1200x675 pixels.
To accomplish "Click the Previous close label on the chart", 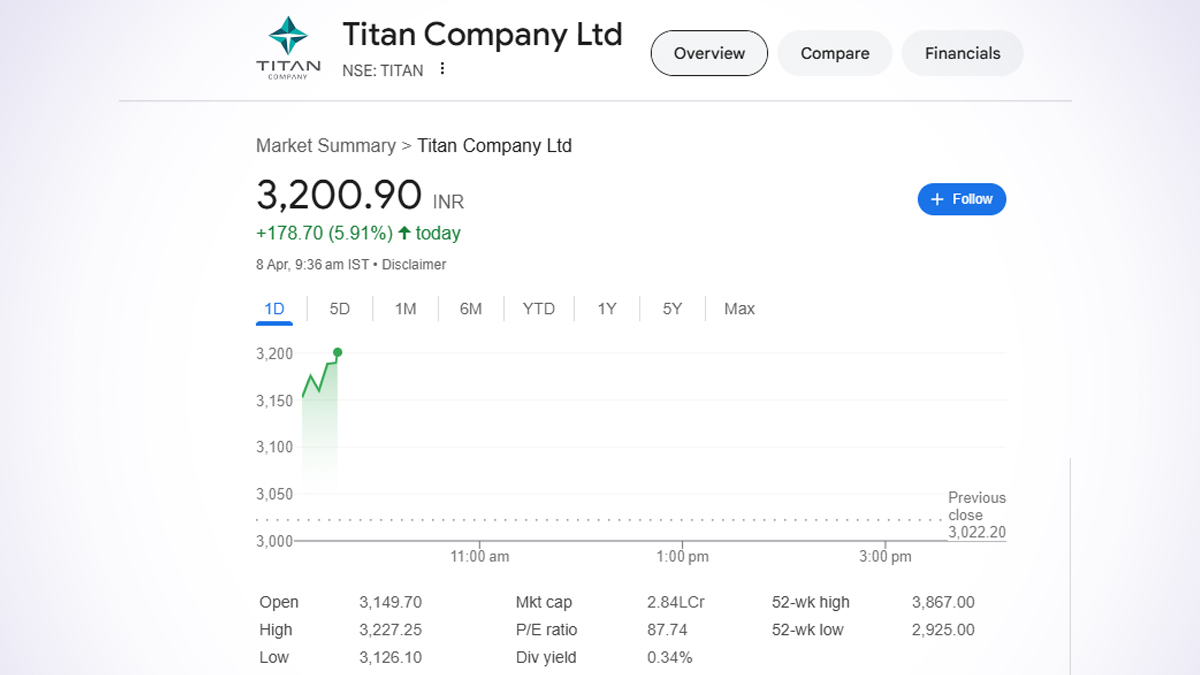I will tap(976, 506).
